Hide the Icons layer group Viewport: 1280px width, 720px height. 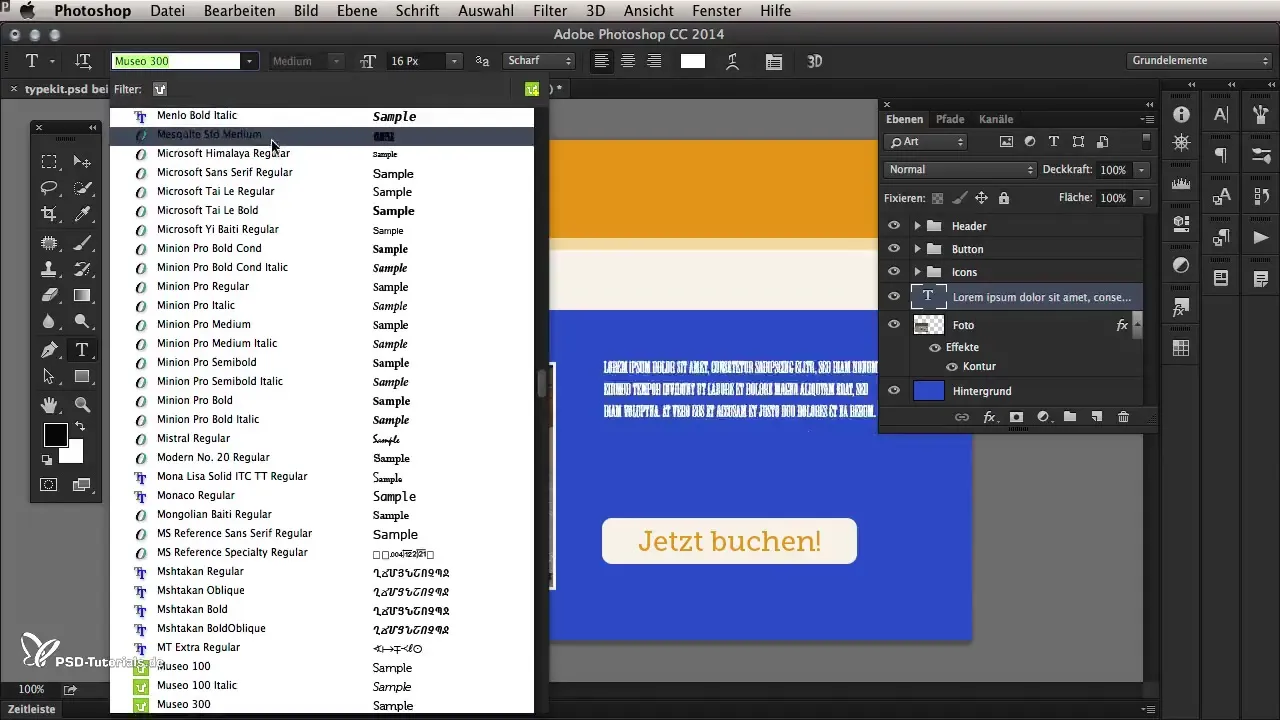point(894,272)
